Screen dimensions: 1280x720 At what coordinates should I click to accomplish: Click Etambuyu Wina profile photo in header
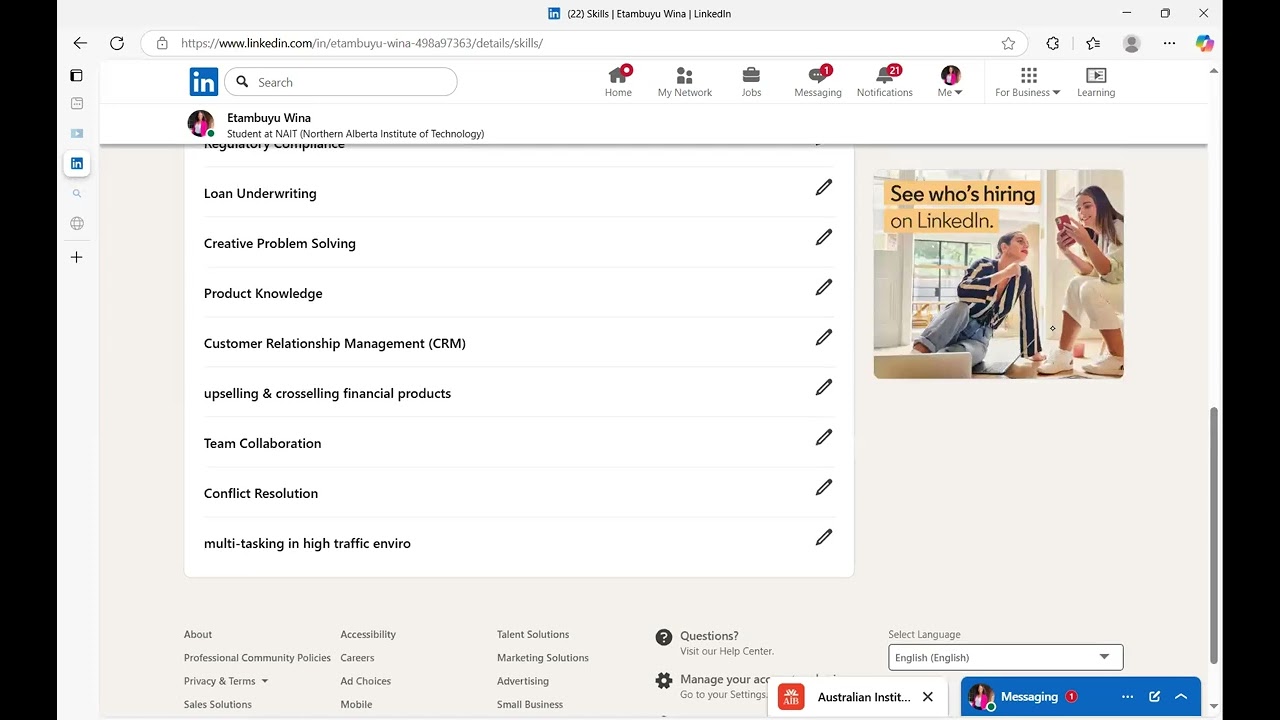click(x=200, y=124)
